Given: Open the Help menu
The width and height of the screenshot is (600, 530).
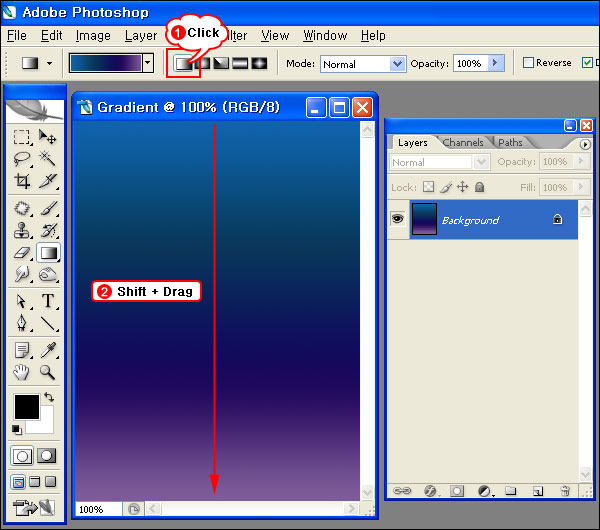Looking at the screenshot, I should point(373,36).
